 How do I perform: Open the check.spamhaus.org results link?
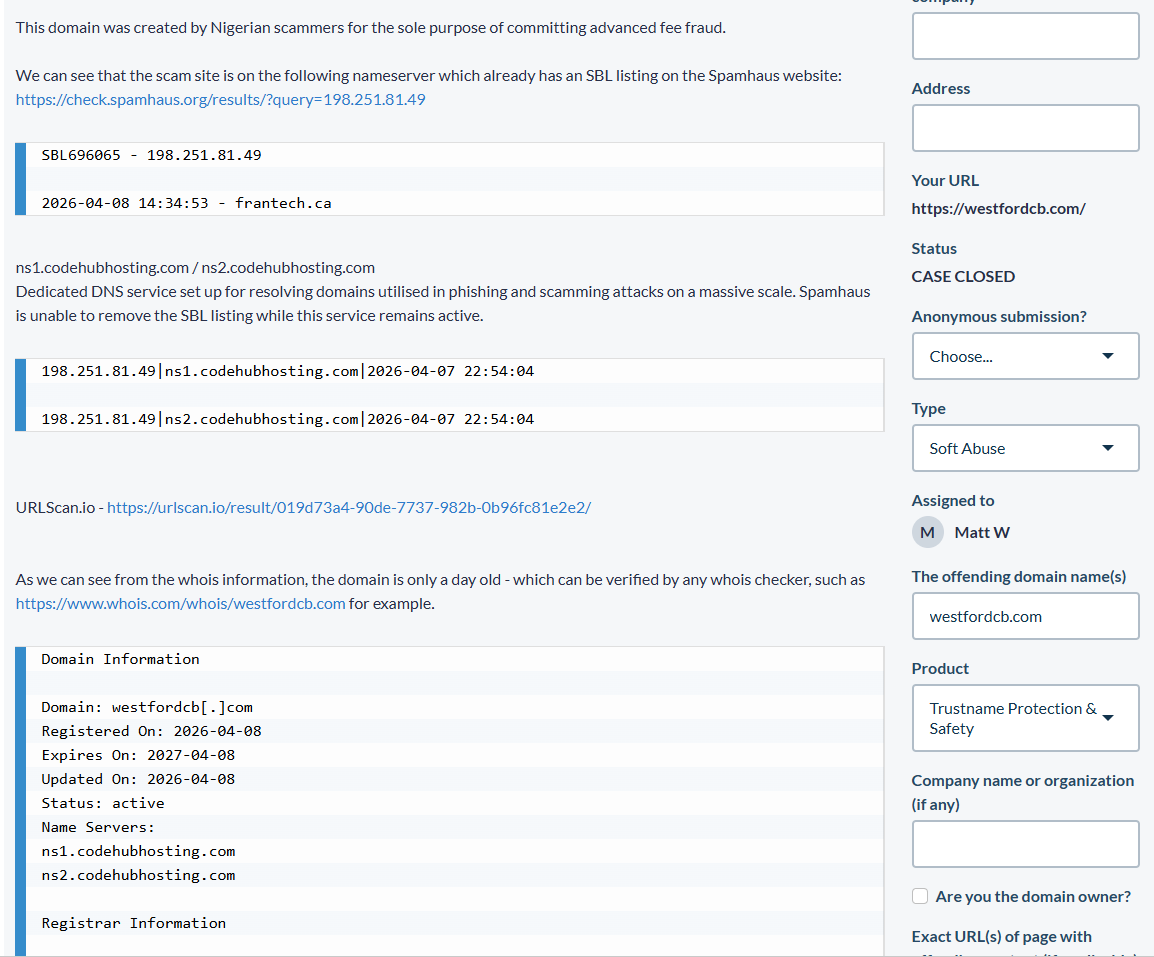(x=220, y=99)
